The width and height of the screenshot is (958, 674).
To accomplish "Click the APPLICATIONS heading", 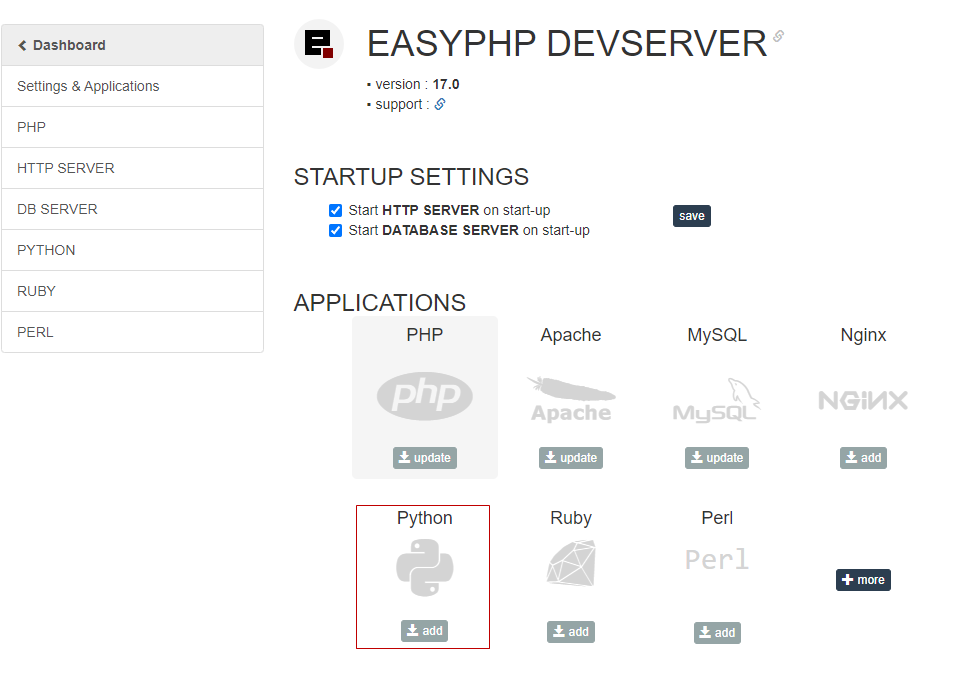I will click(x=379, y=303).
